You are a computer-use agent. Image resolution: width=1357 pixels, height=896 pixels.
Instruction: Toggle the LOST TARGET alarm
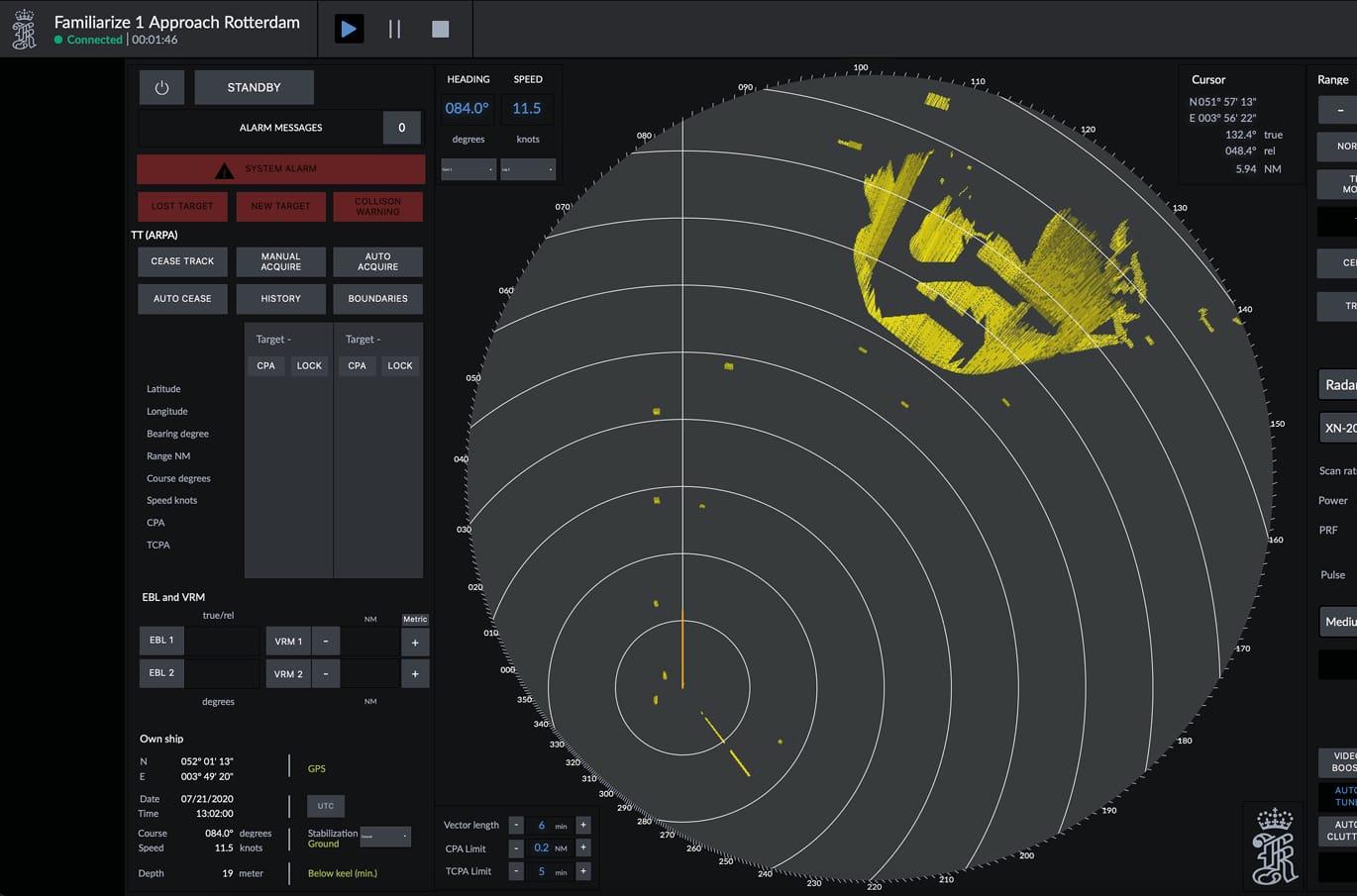pyautogui.click(x=182, y=206)
